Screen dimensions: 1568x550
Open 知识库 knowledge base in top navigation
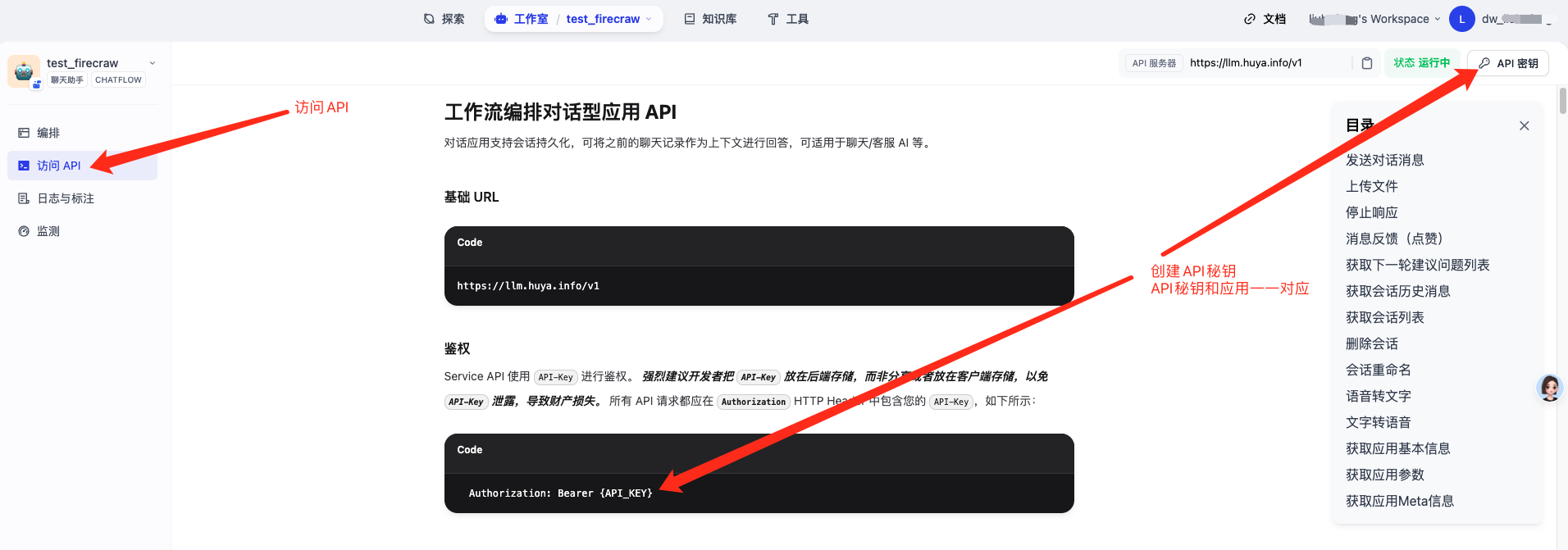(710, 19)
